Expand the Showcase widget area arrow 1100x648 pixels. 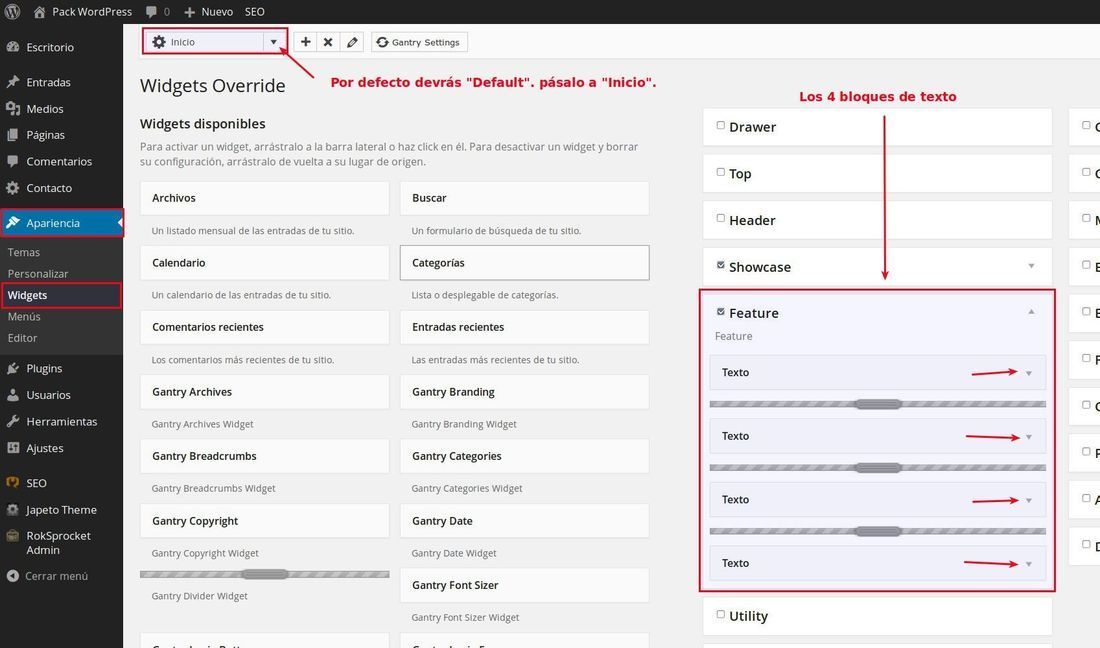pos(1031,266)
